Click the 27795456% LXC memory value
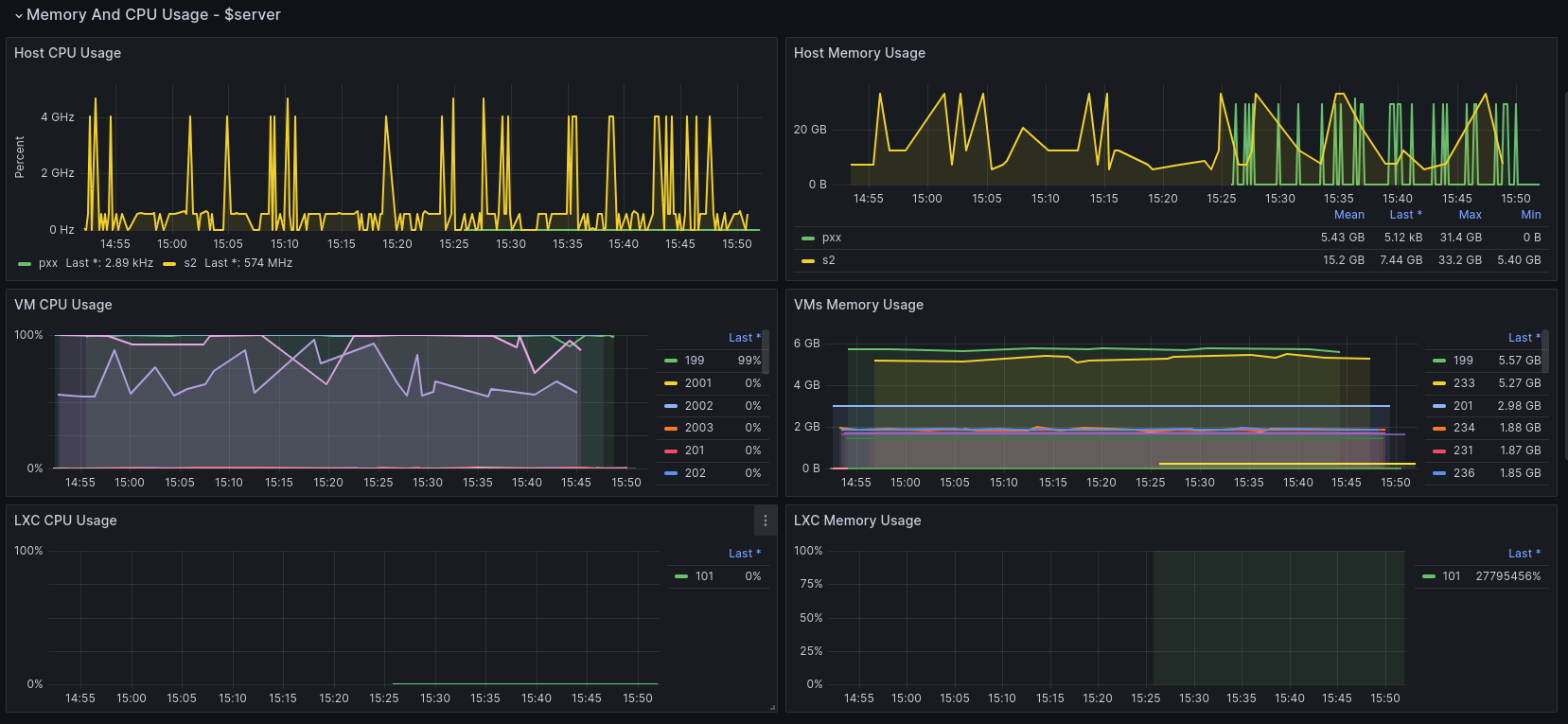1568x724 pixels. [1508, 576]
